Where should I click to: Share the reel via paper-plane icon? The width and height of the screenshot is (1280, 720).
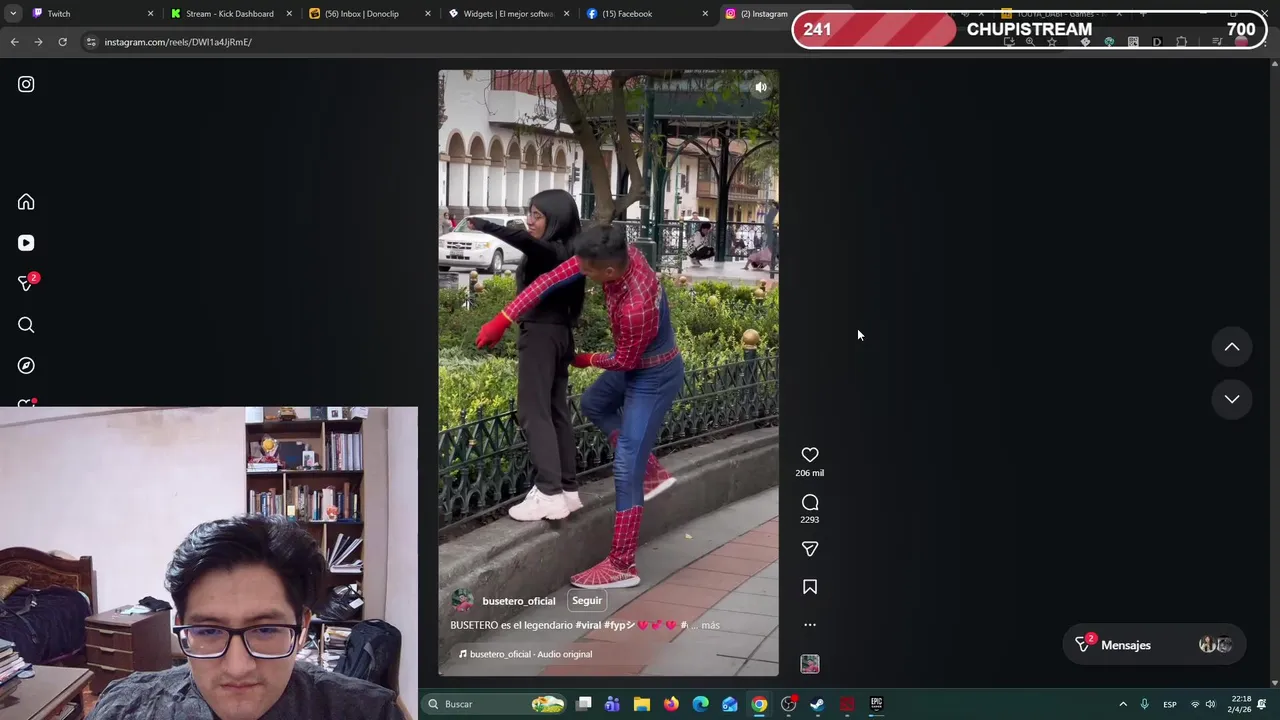pos(810,549)
